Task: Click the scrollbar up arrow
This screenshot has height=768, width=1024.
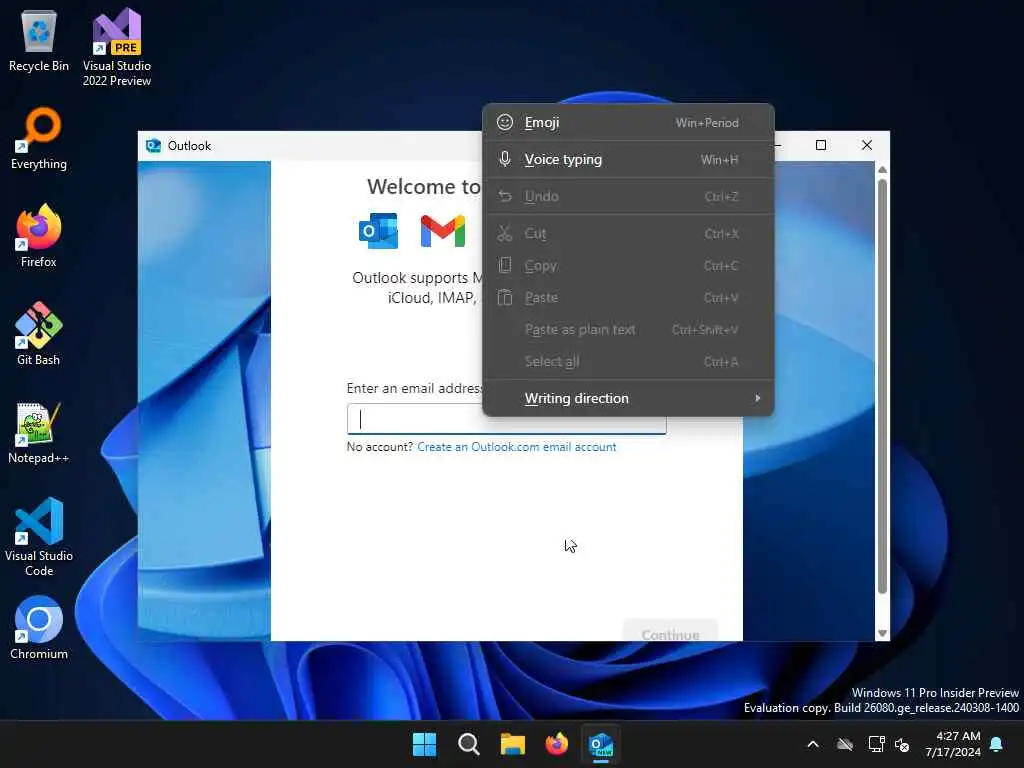Action: 882,170
